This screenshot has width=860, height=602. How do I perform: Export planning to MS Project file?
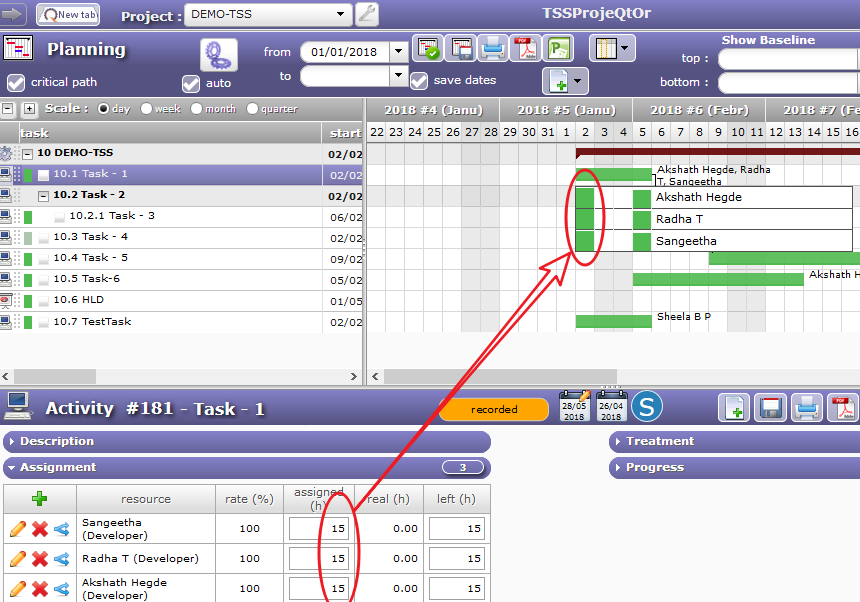(x=557, y=48)
